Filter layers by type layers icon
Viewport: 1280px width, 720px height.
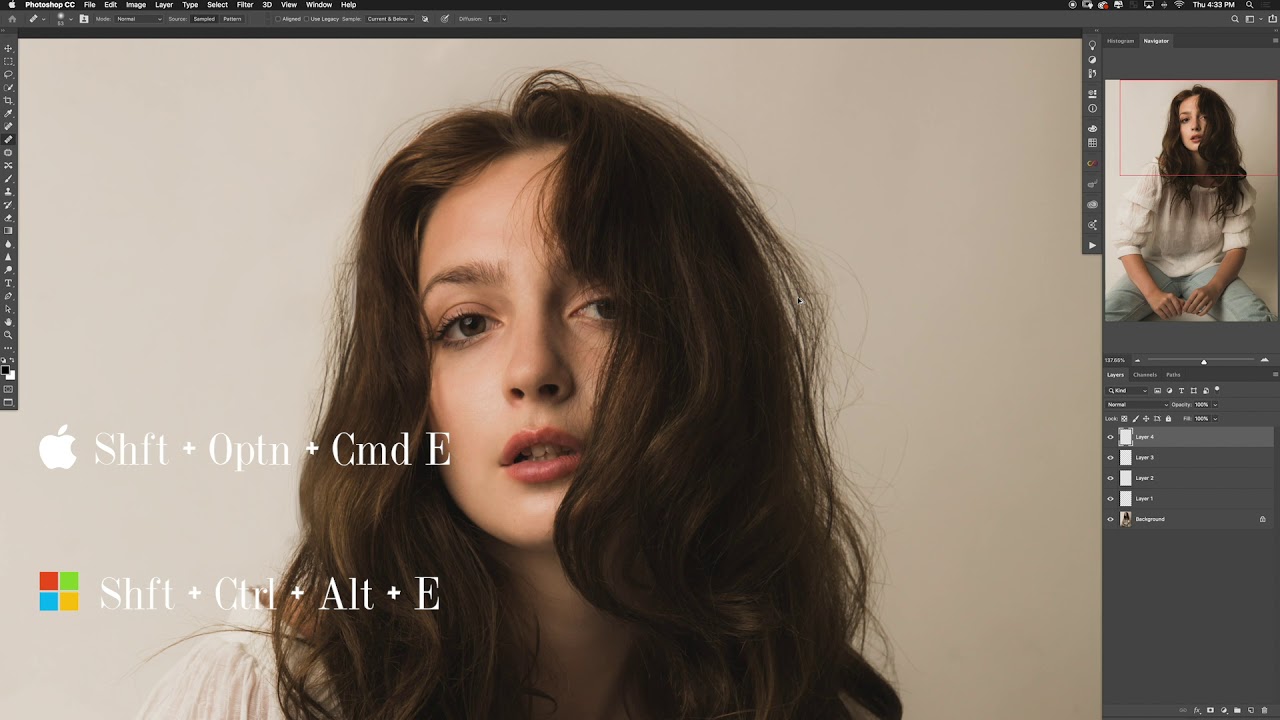[1182, 390]
